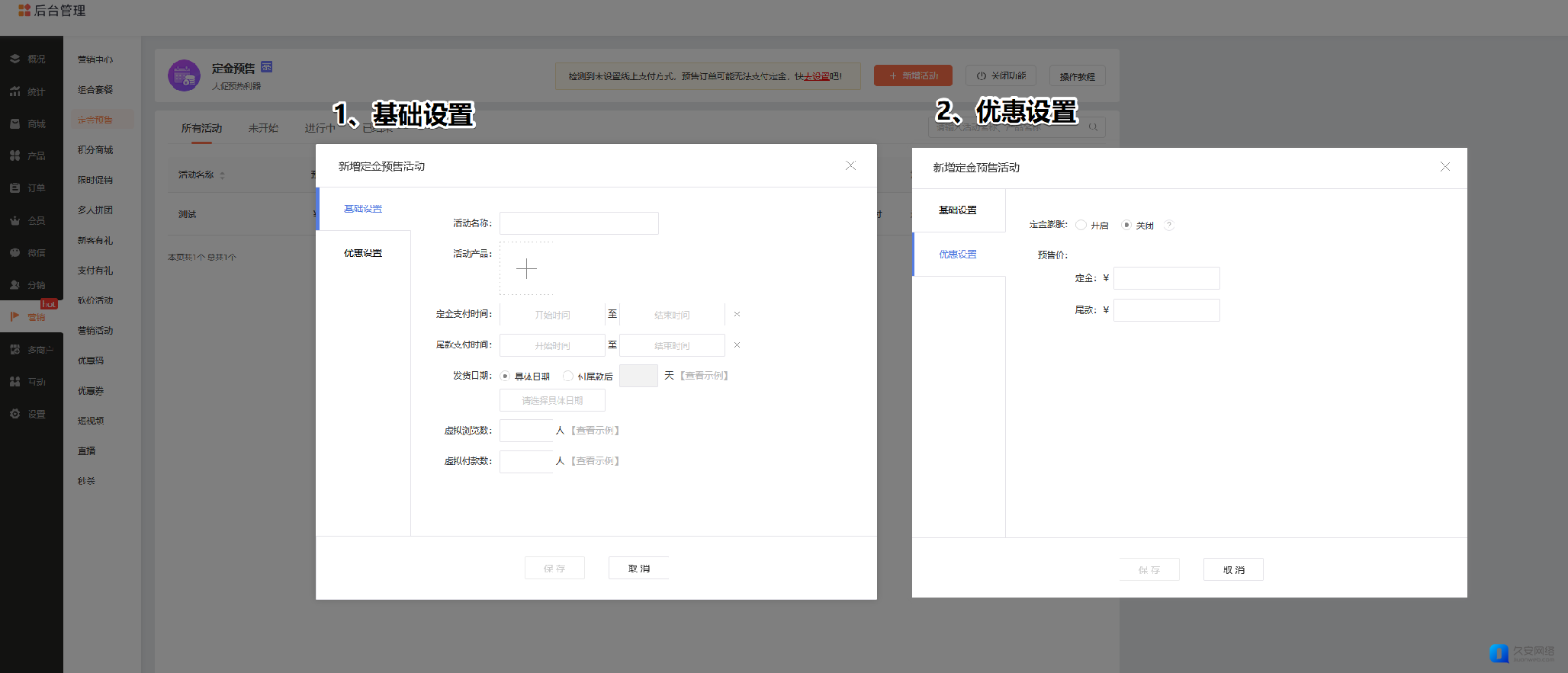Image resolution: width=1568 pixels, height=673 pixels.
Task: Select 优惠设置 tab in right dialog
Action: 958,255
